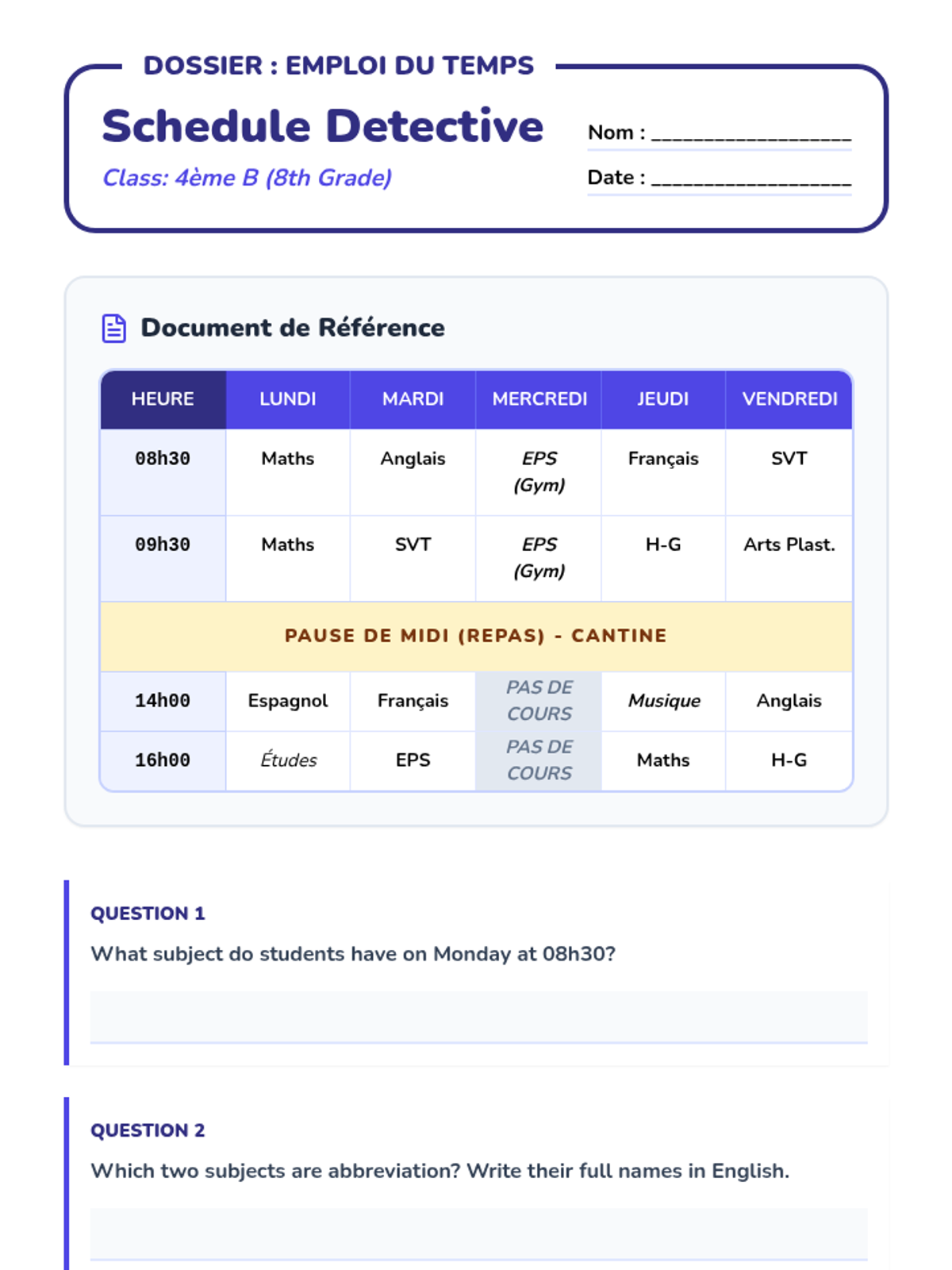Select the MERCREDI column header
Viewport: 952px width, 1270px height.
click(539, 399)
